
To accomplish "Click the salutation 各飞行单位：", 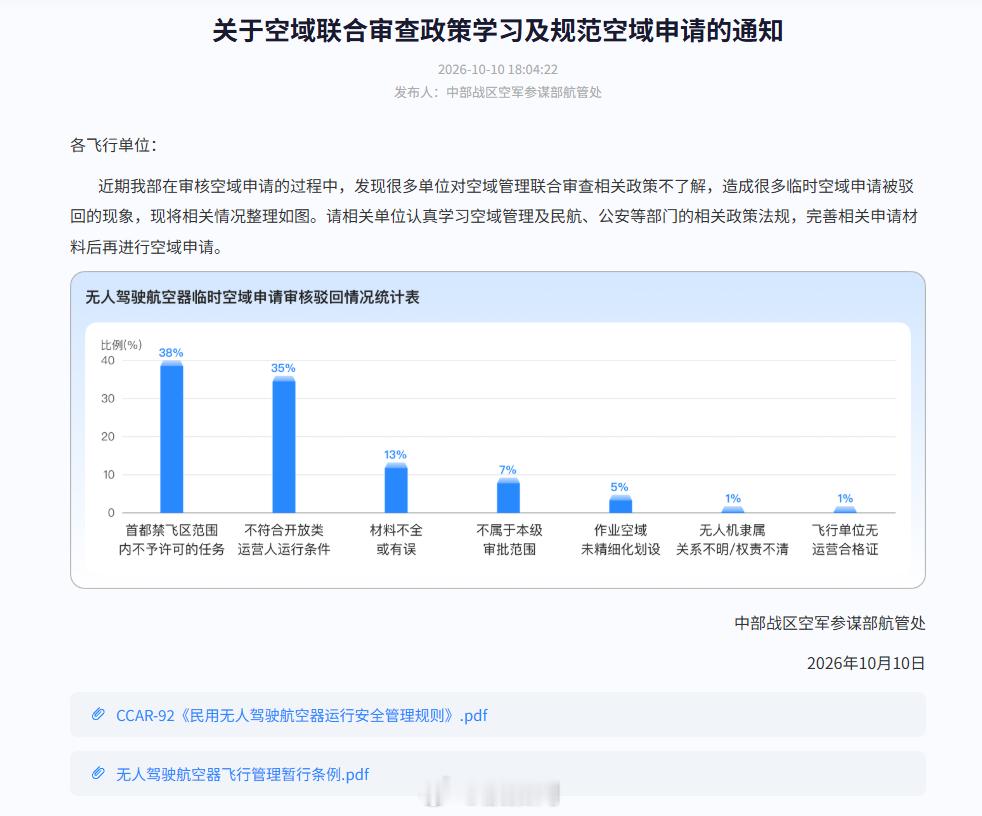I will pyautogui.click(x=113, y=145).
